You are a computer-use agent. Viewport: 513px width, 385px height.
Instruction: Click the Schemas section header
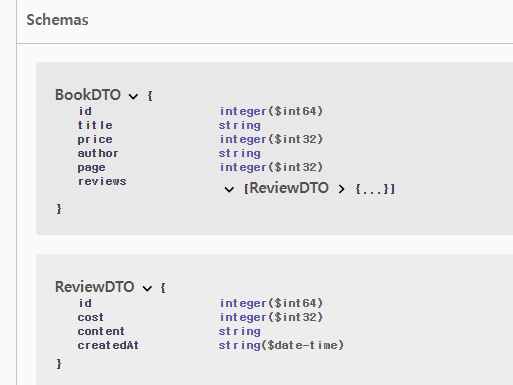click(57, 20)
